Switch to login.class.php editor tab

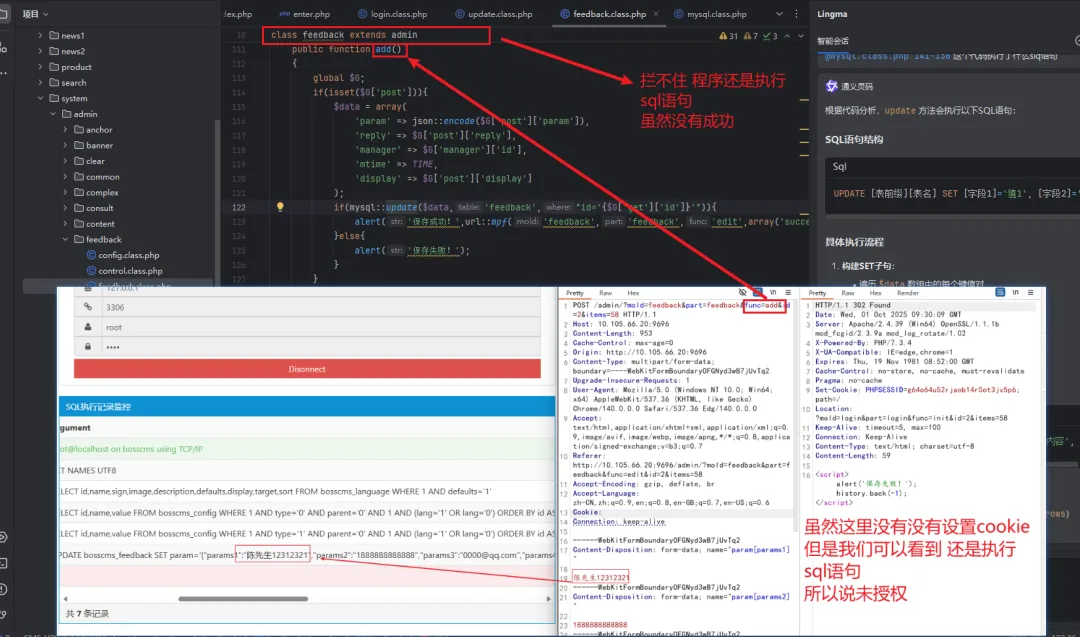(393, 14)
